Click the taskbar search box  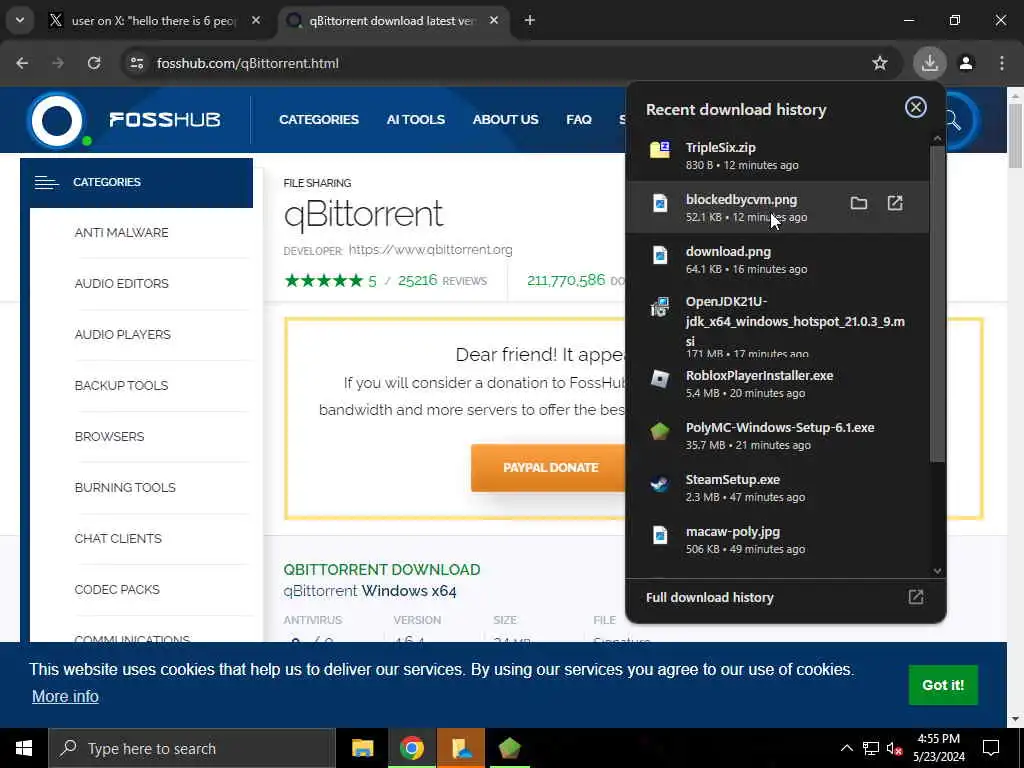coord(191,748)
